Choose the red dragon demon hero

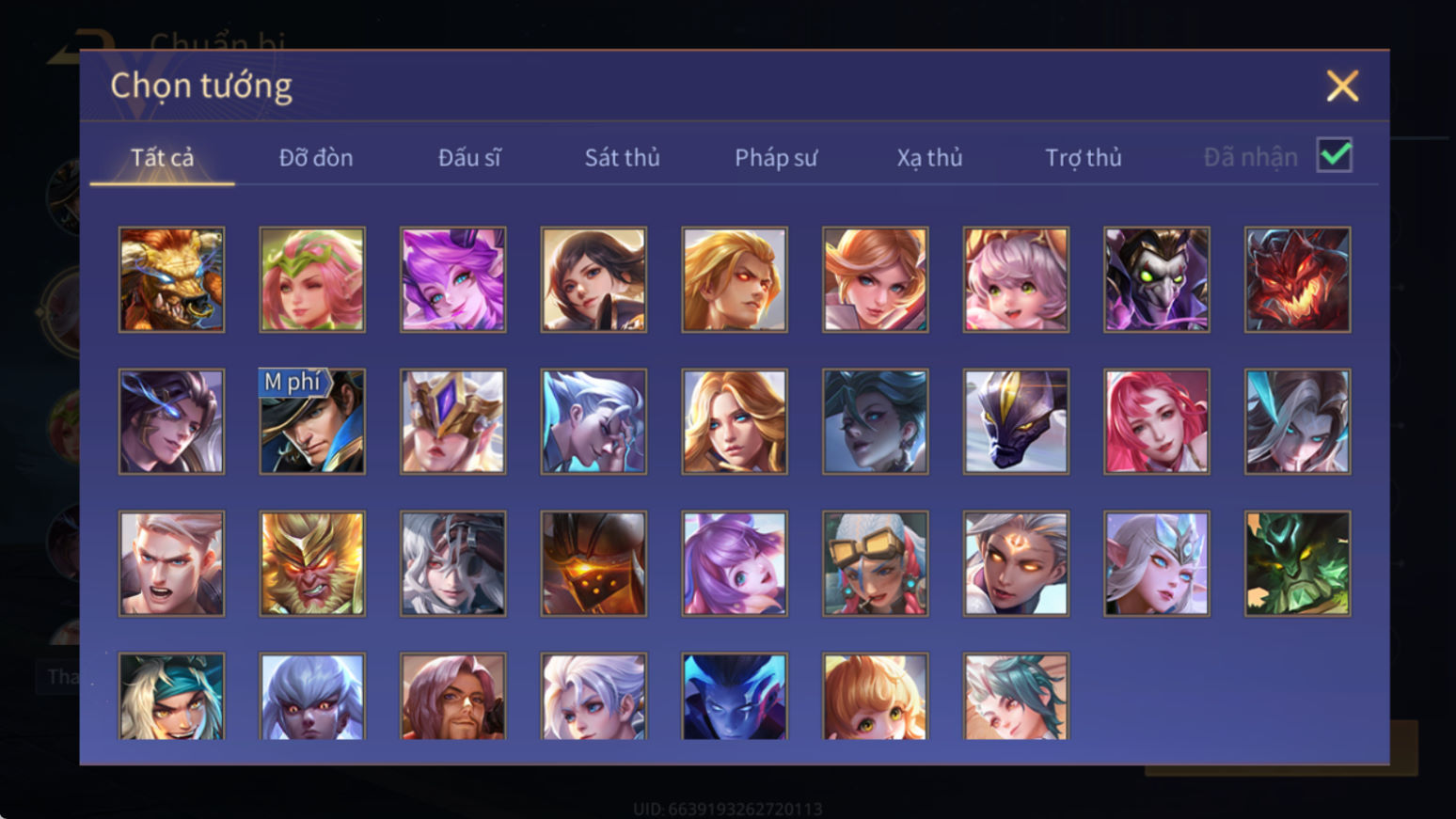pos(1297,279)
